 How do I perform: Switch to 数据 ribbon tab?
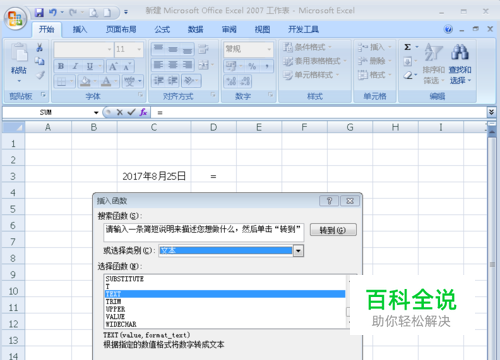[x=195, y=29]
